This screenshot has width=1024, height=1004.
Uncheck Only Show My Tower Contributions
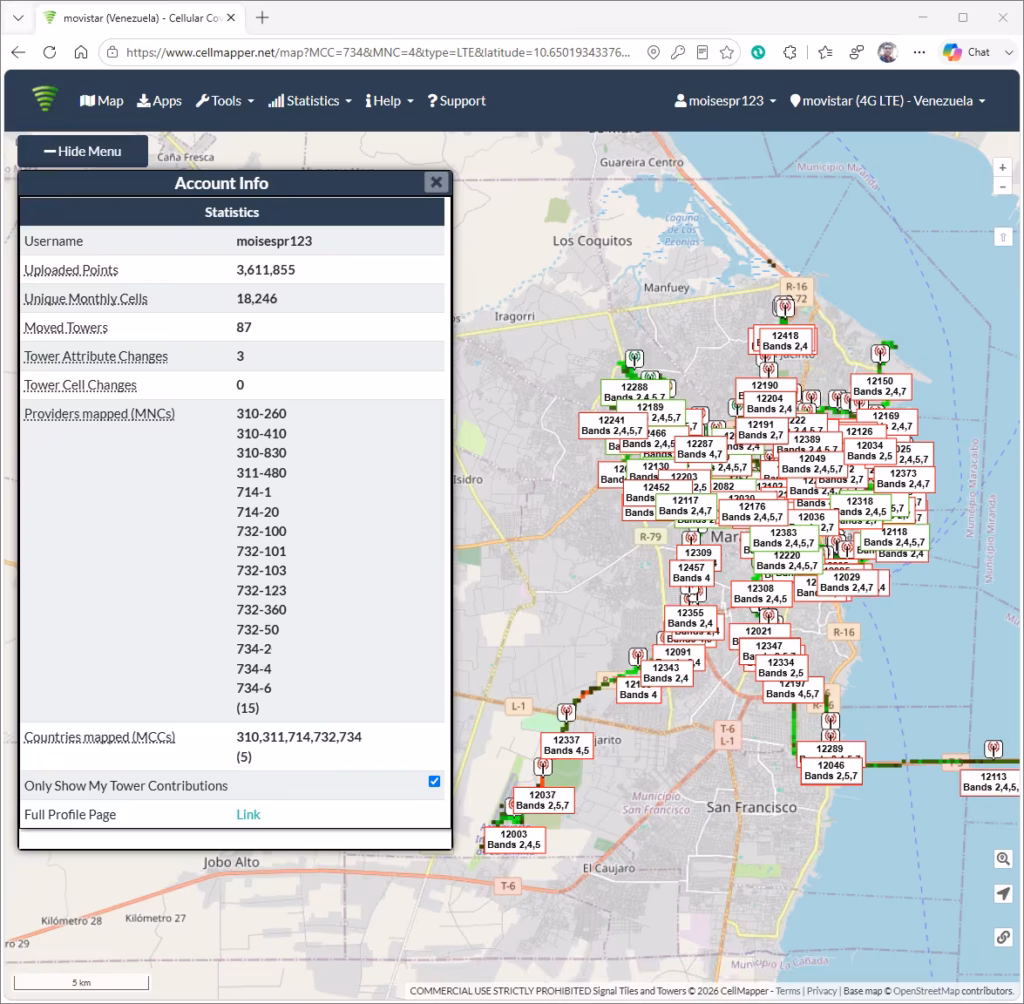(x=434, y=781)
